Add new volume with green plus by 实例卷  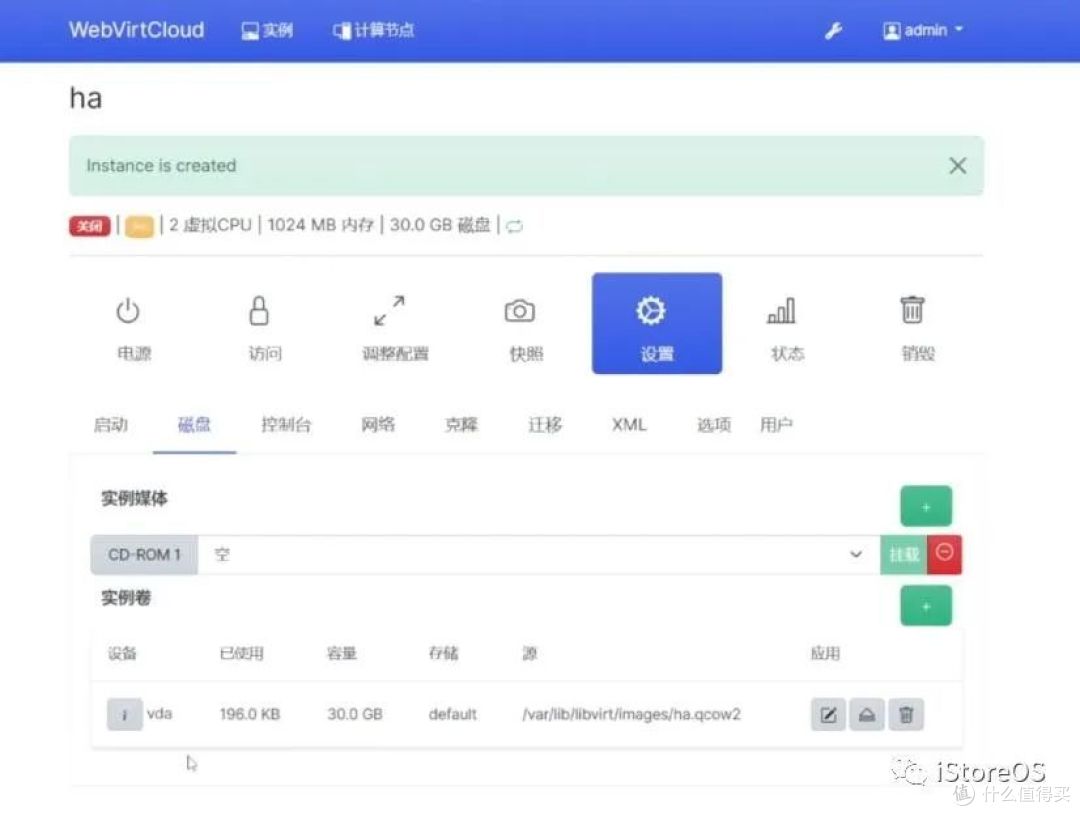(x=926, y=606)
